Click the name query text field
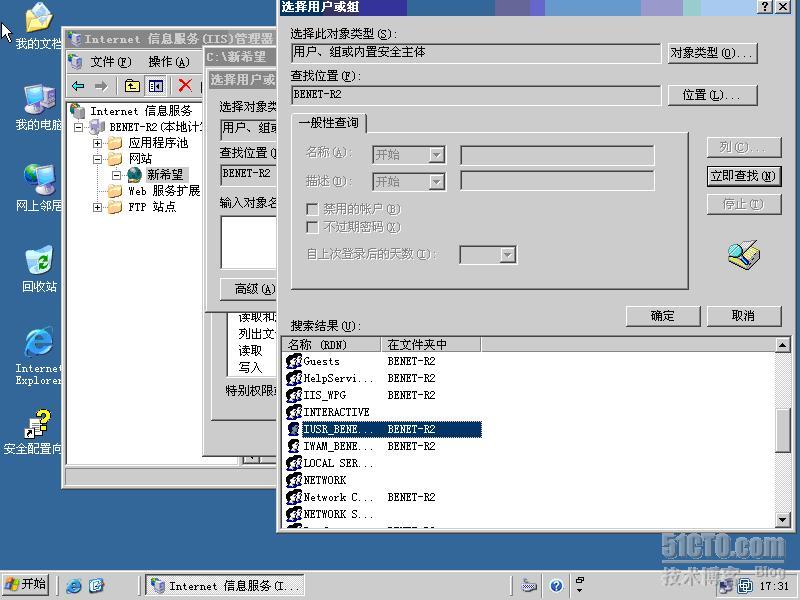Viewport: 800px width, 600px height. 557,155
